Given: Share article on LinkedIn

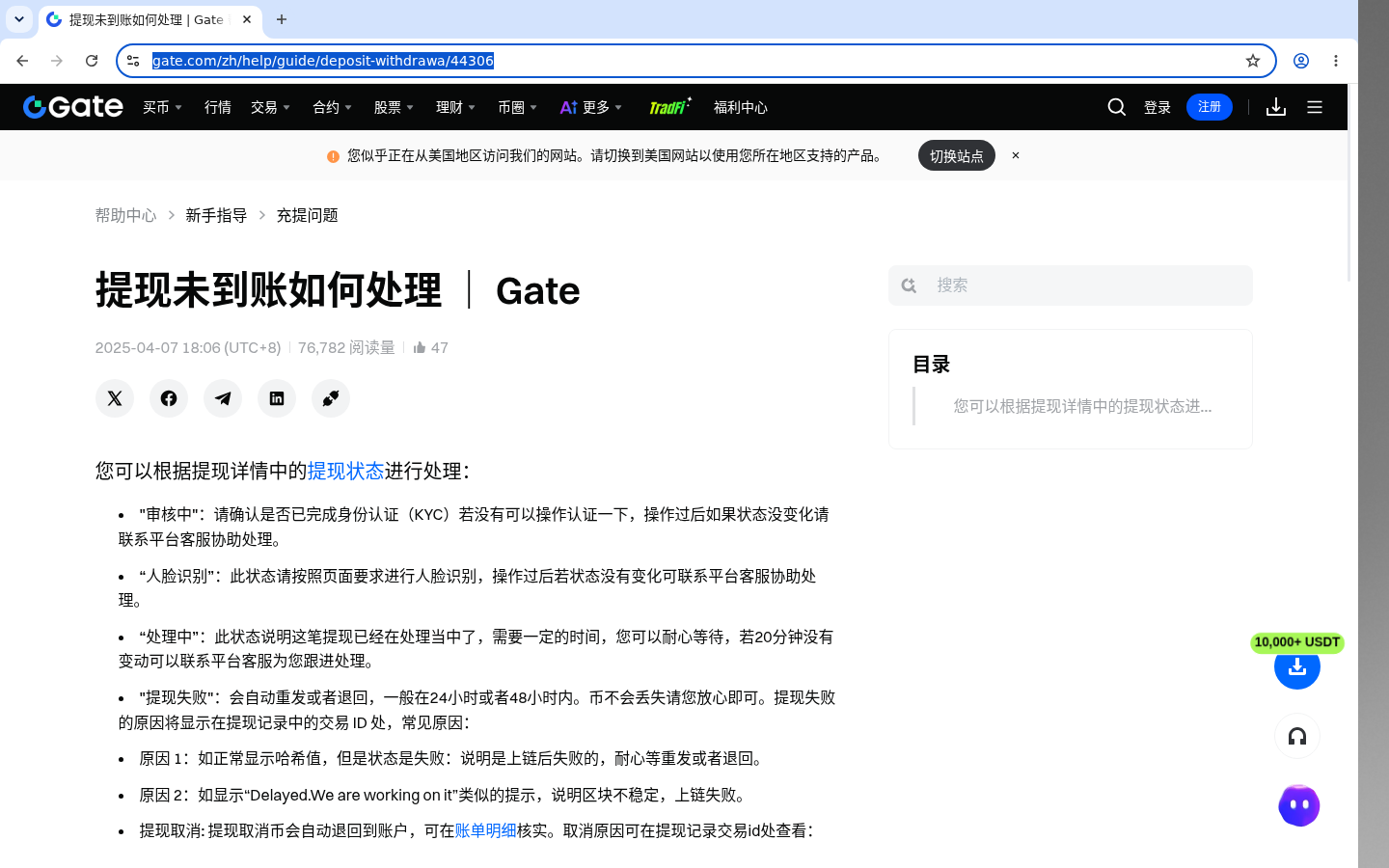Looking at the screenshot, I should click(277, 398).
